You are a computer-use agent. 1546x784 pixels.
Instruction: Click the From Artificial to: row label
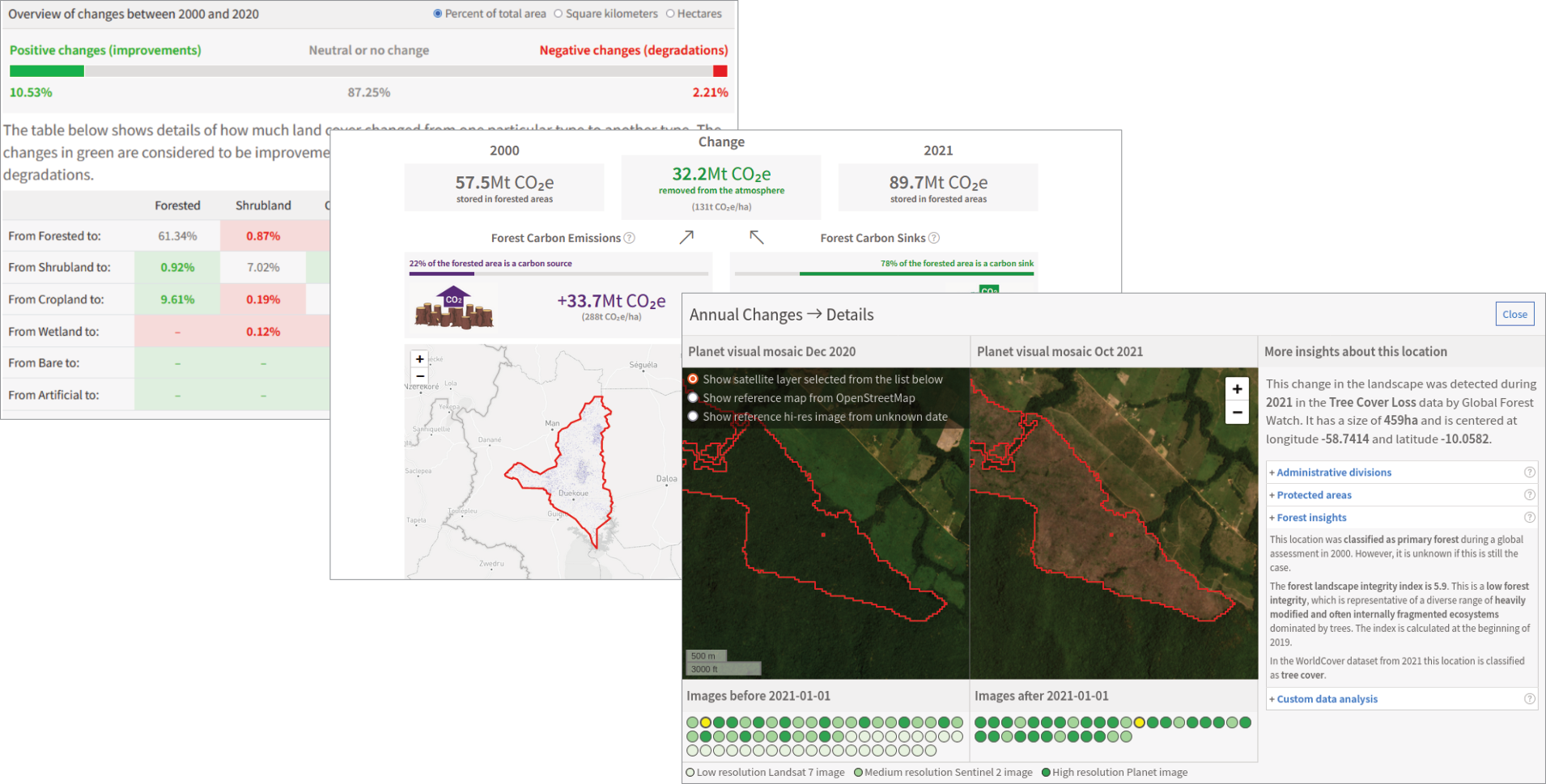click(x=53, y=395)
